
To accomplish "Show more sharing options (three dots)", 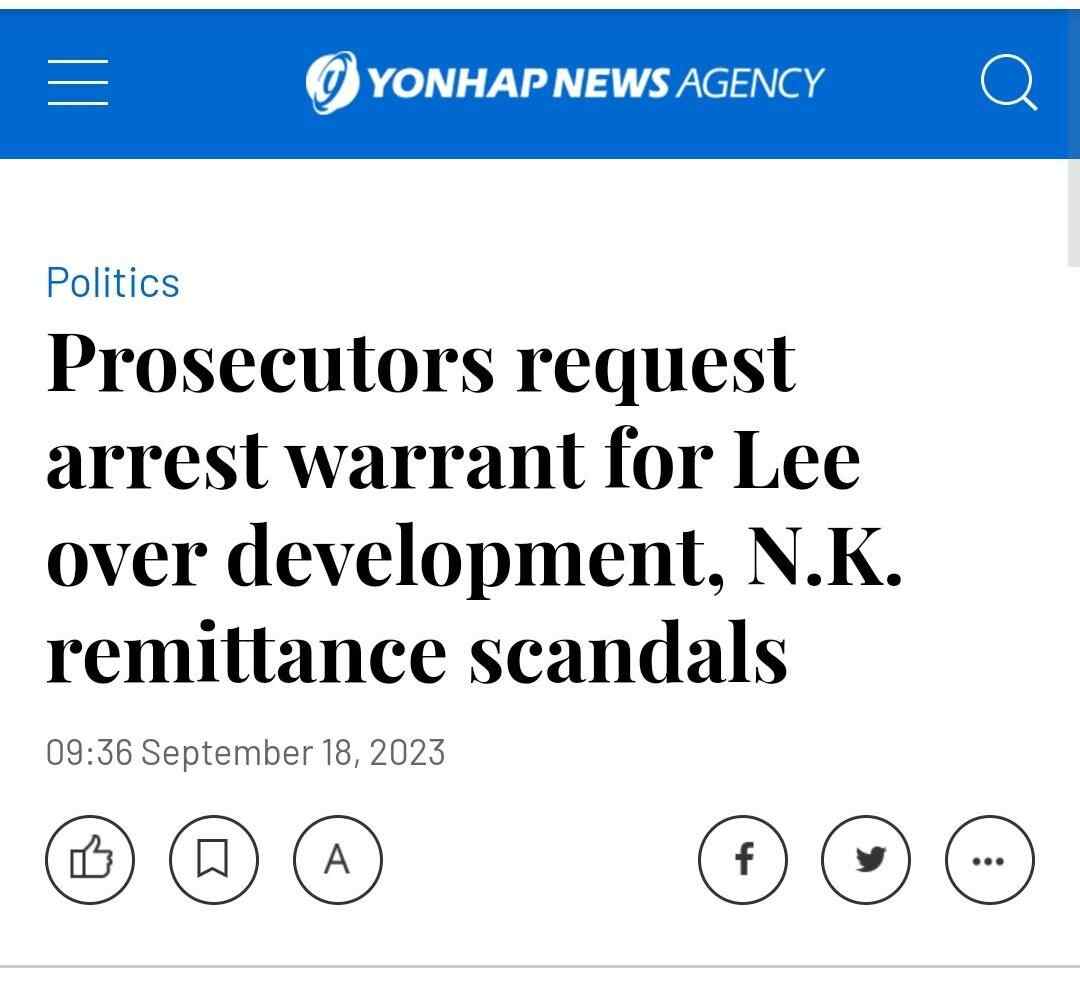I will coord(989,859).
